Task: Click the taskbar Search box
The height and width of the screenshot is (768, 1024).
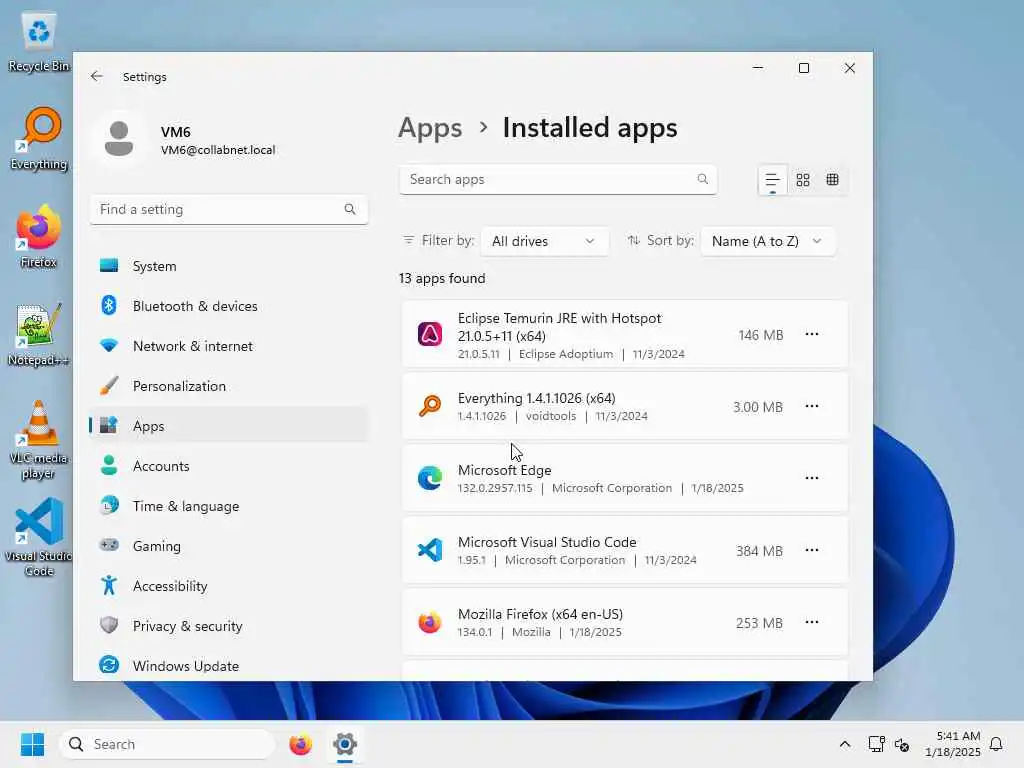Action: point(167,744)
